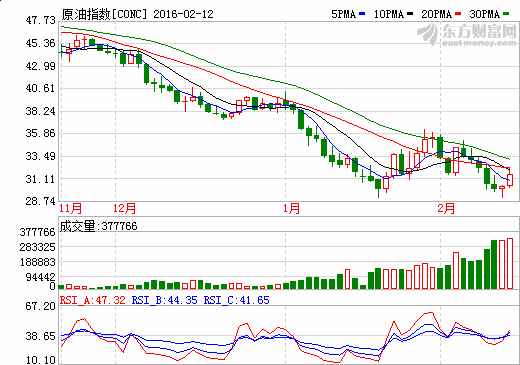This screenshot has height=365, width=520.
Task: Select the 1月 month label on axis
Action: [291, 209]
